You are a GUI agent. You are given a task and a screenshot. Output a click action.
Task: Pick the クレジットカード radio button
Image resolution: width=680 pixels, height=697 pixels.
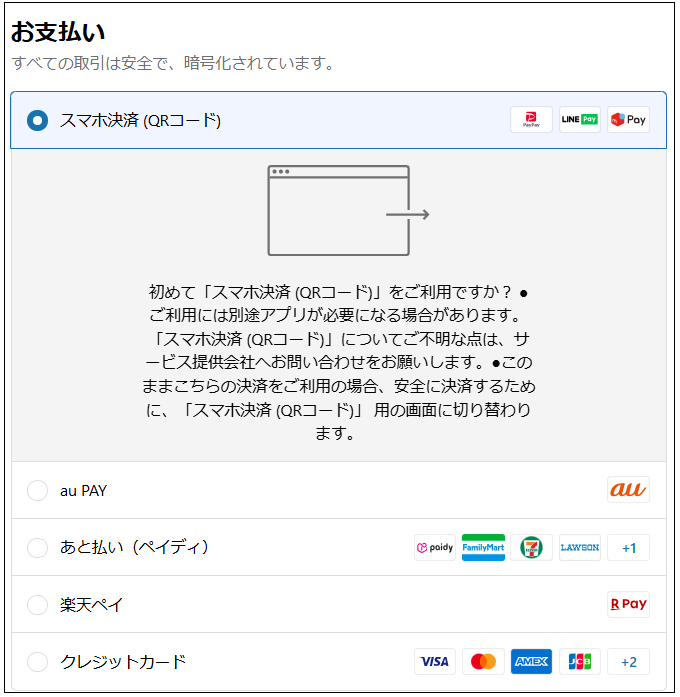37,662
